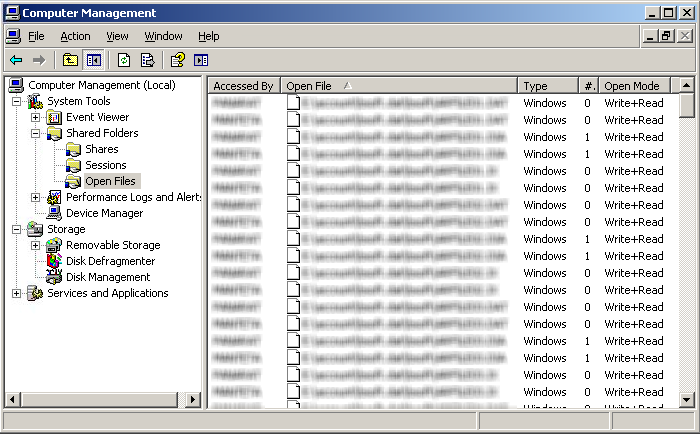This screenshot has width=700, height=434.
Task: Expand the Event Viewer node
Action: click(36, 117)
